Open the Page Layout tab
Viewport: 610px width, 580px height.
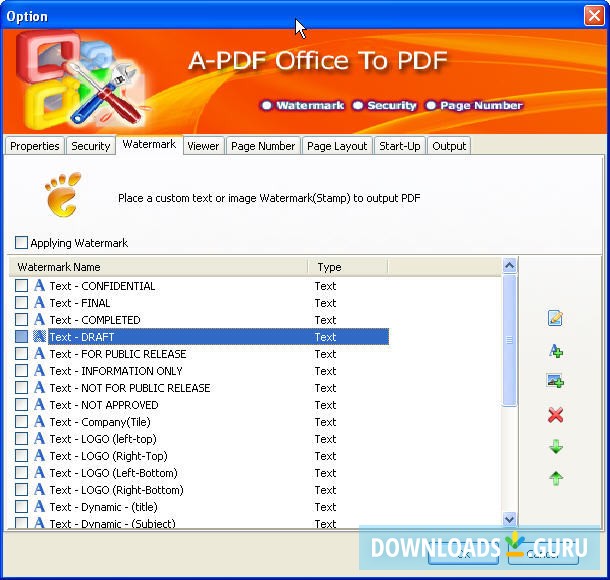337,146
